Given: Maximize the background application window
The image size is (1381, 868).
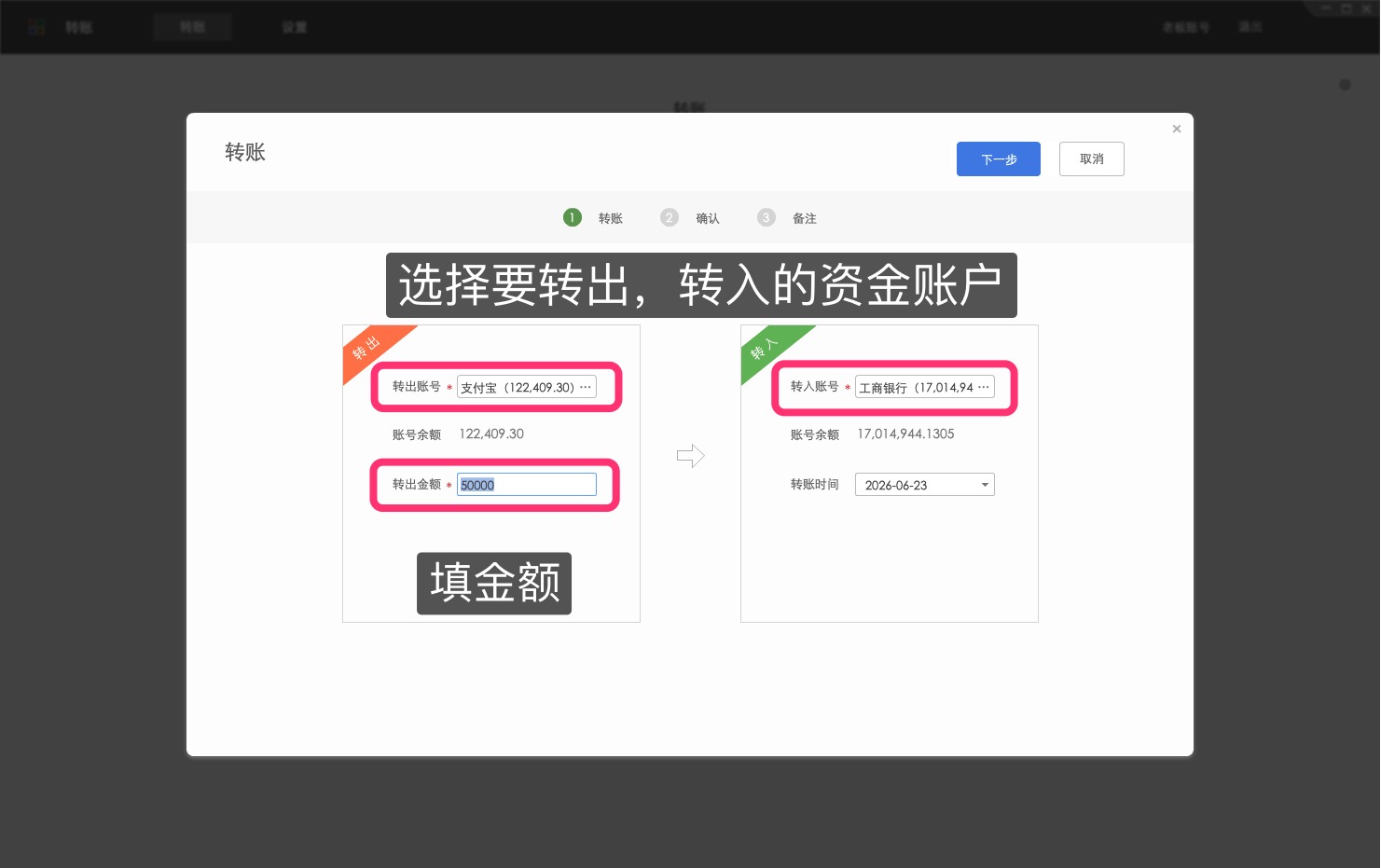Looking at the screenshot, I should point(1346,8).
